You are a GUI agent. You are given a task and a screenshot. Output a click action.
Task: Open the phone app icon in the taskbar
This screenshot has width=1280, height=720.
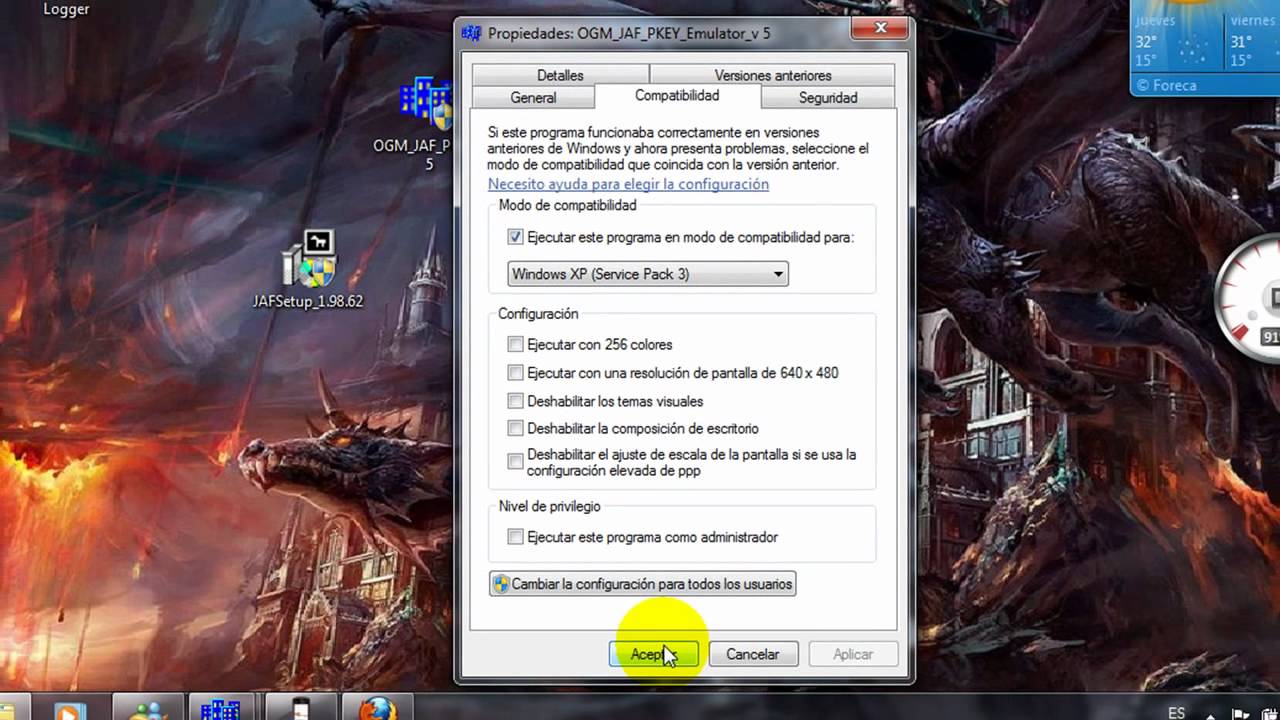[x=301, y=707]
